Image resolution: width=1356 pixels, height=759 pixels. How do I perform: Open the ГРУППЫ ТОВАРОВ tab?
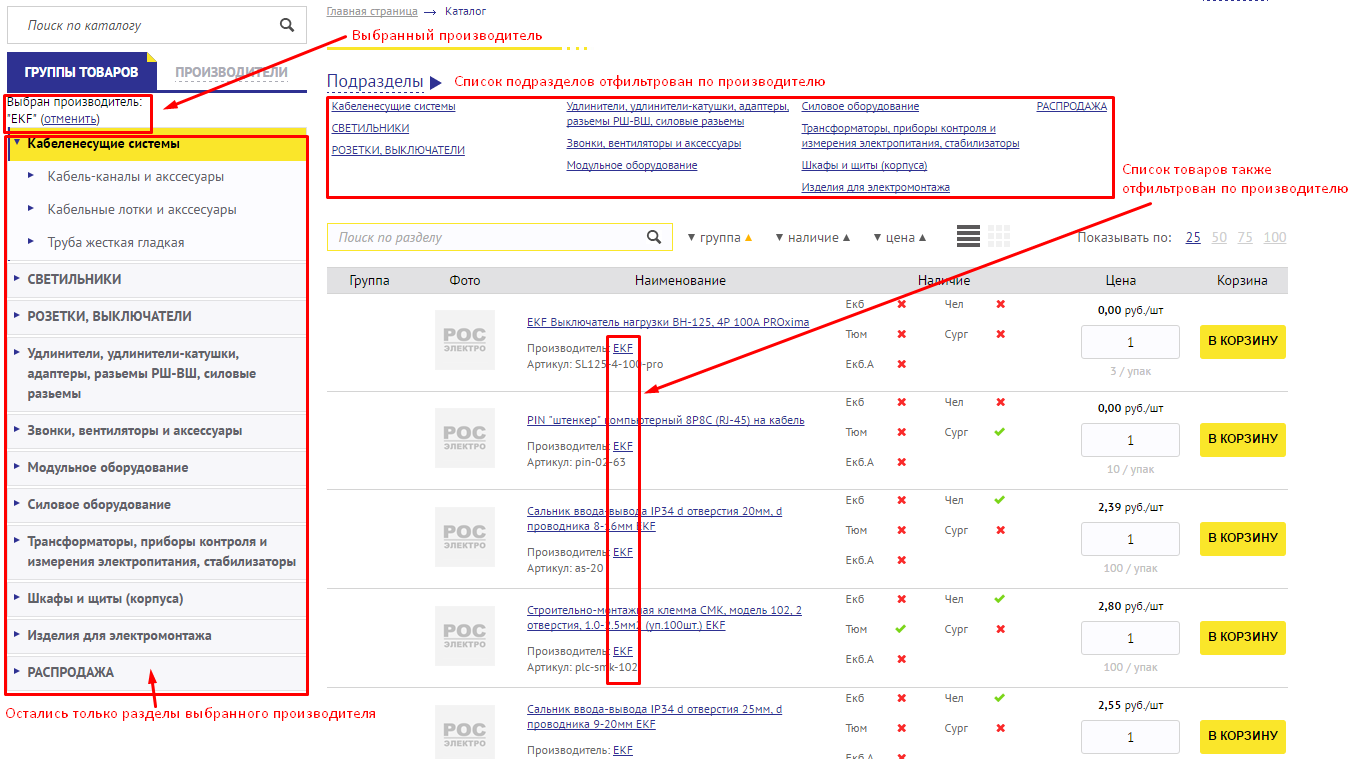click(81, 72)
